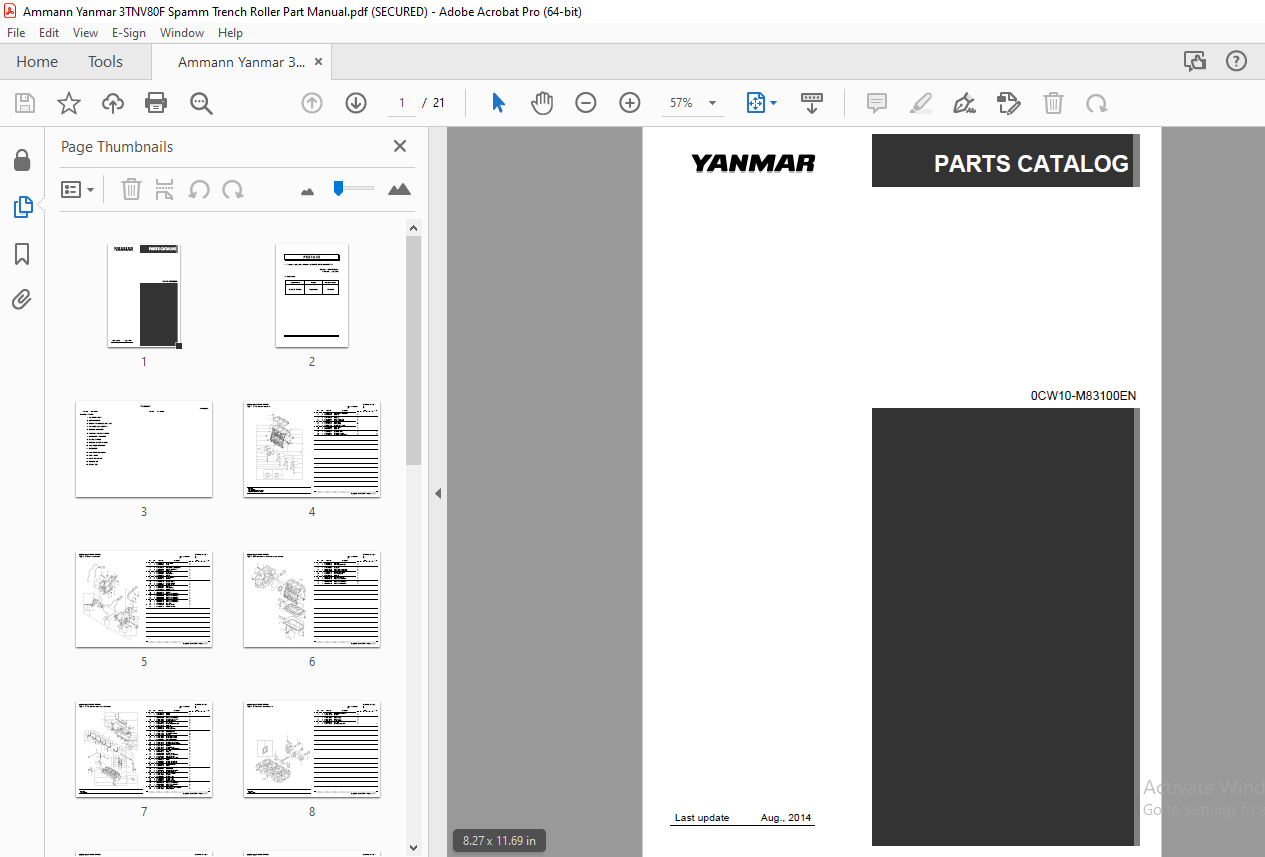Click the insert page break thumbnails icon
This screenshot has height=857, width=1265.
[166, 189]
